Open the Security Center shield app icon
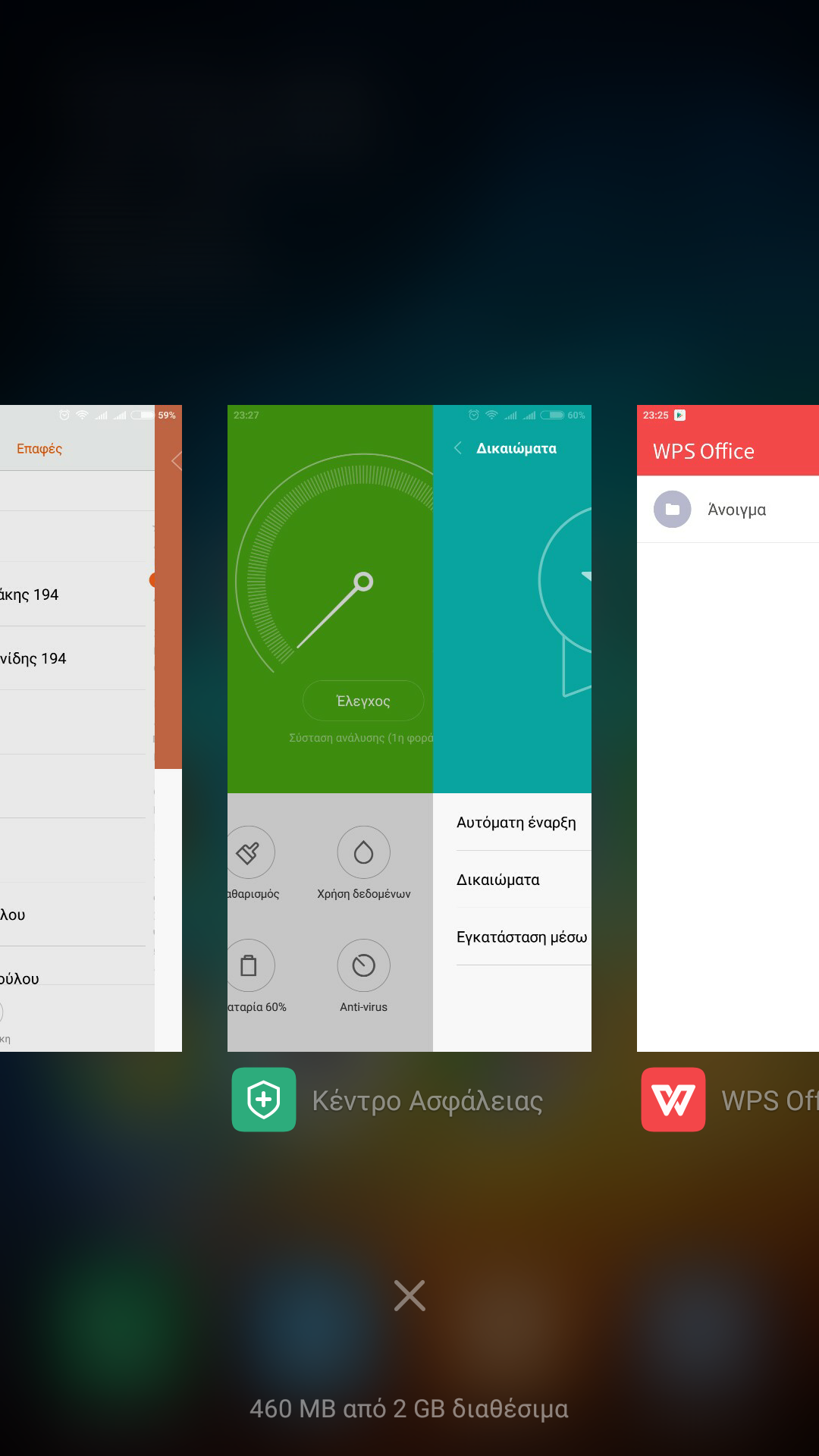819x1456 pixels. [x=264, y=1100]
